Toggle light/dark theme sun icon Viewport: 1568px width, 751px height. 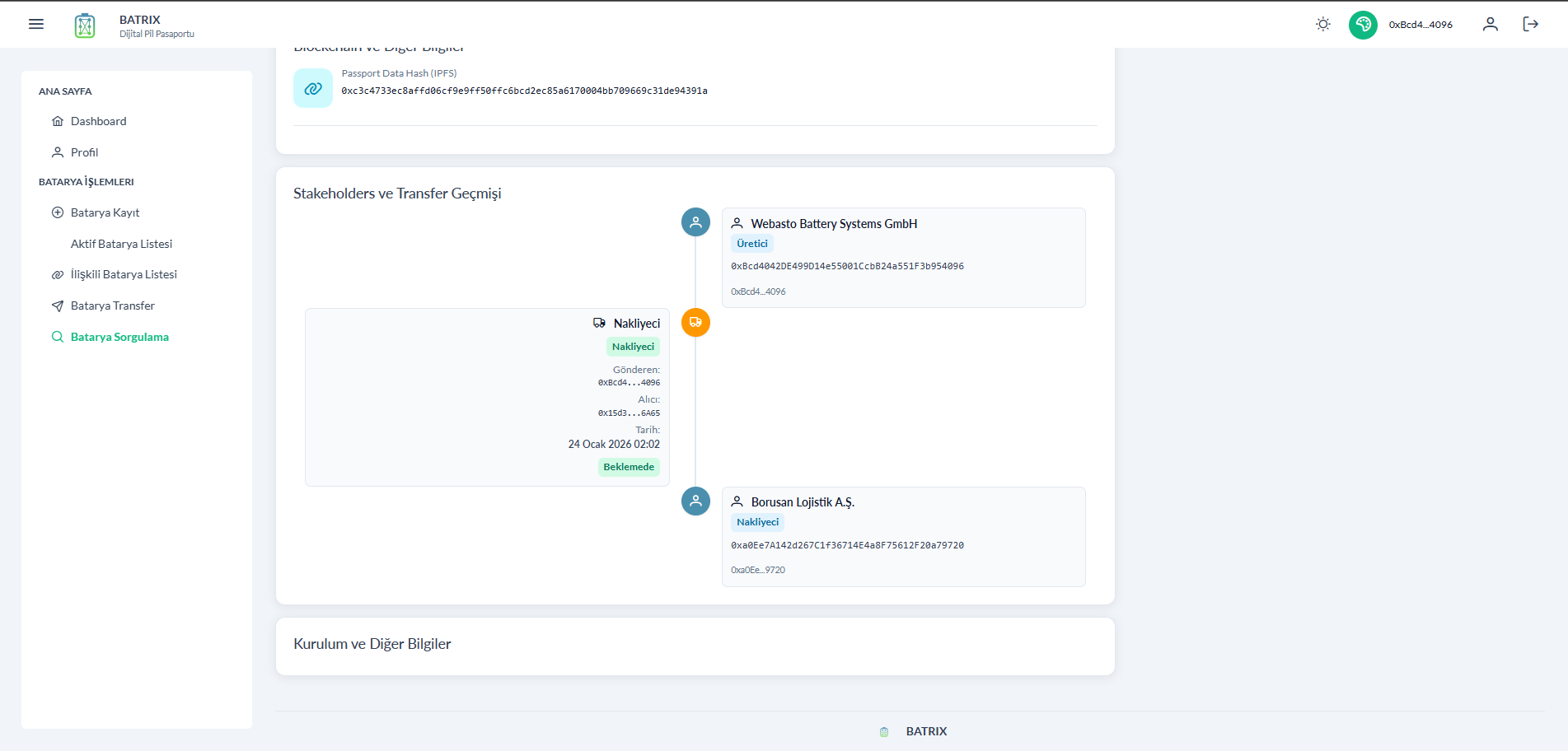[x=1322, y=25]
